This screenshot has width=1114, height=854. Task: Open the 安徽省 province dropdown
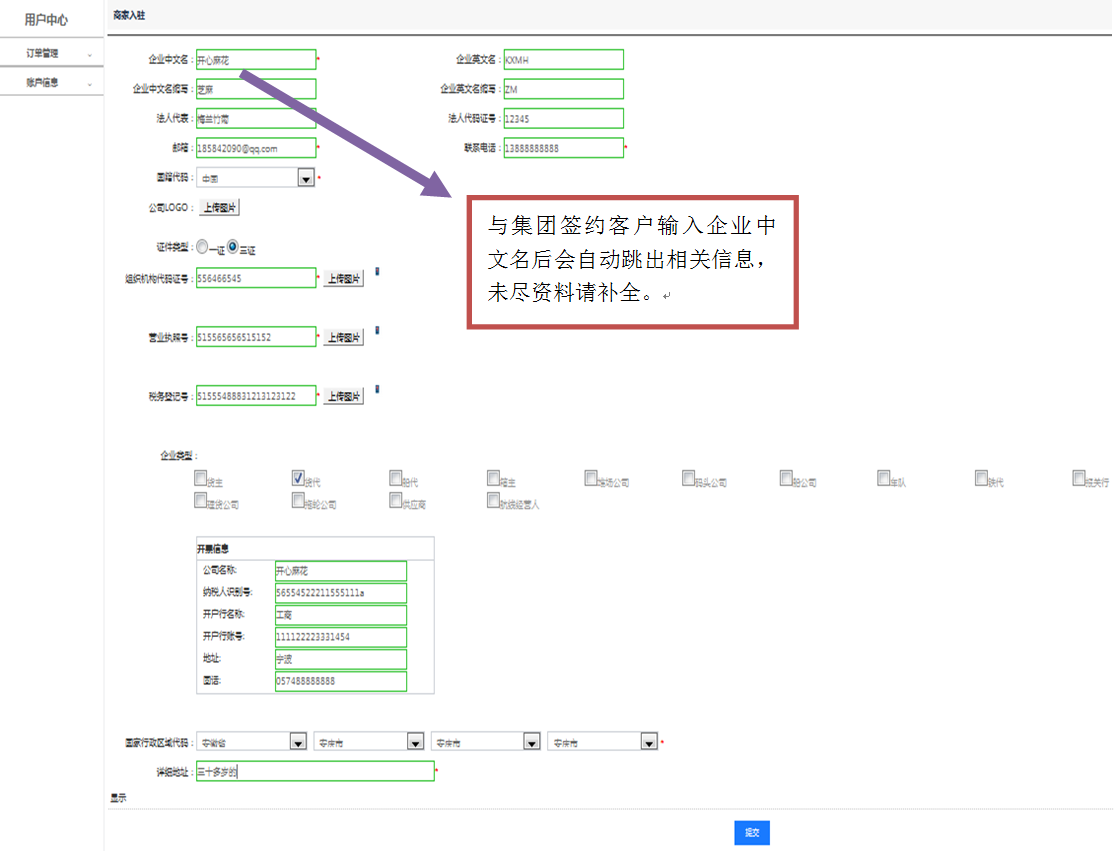298,742
